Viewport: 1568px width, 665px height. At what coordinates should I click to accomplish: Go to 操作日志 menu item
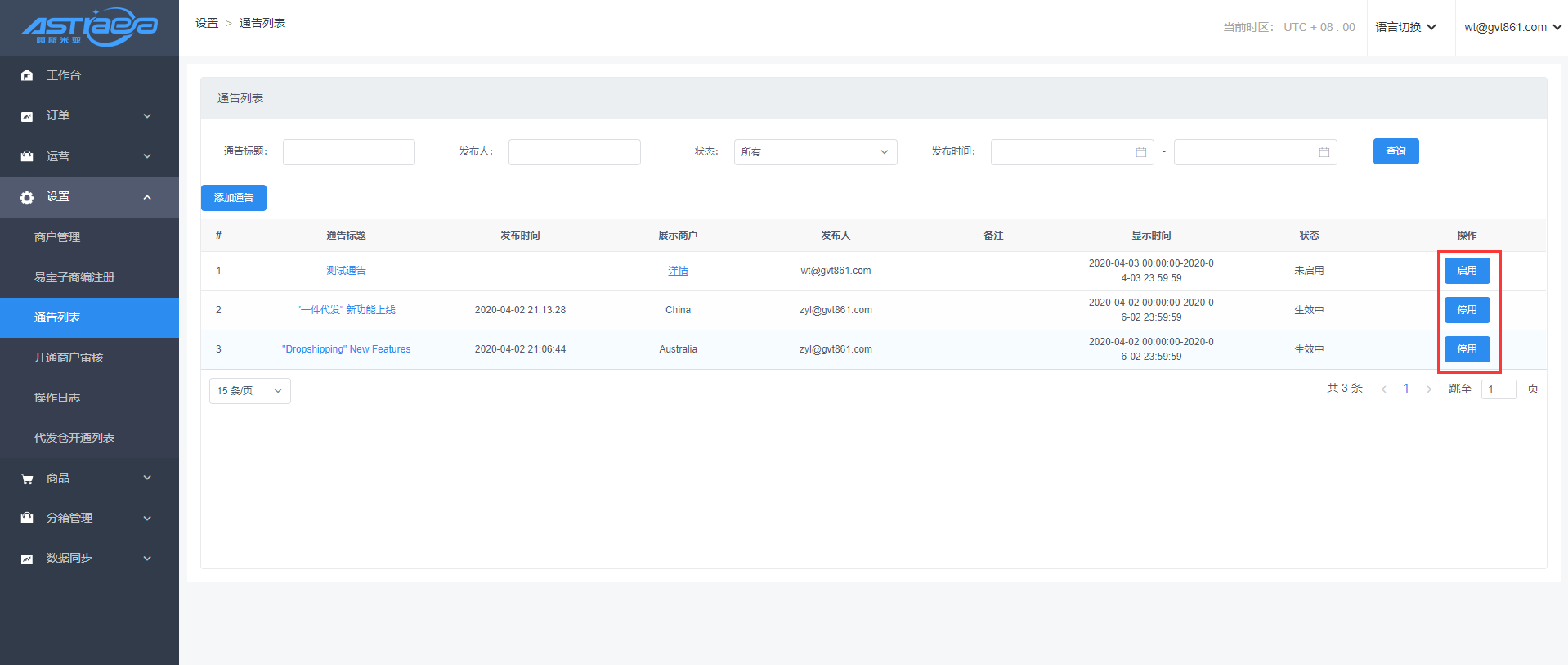(57, 398)
